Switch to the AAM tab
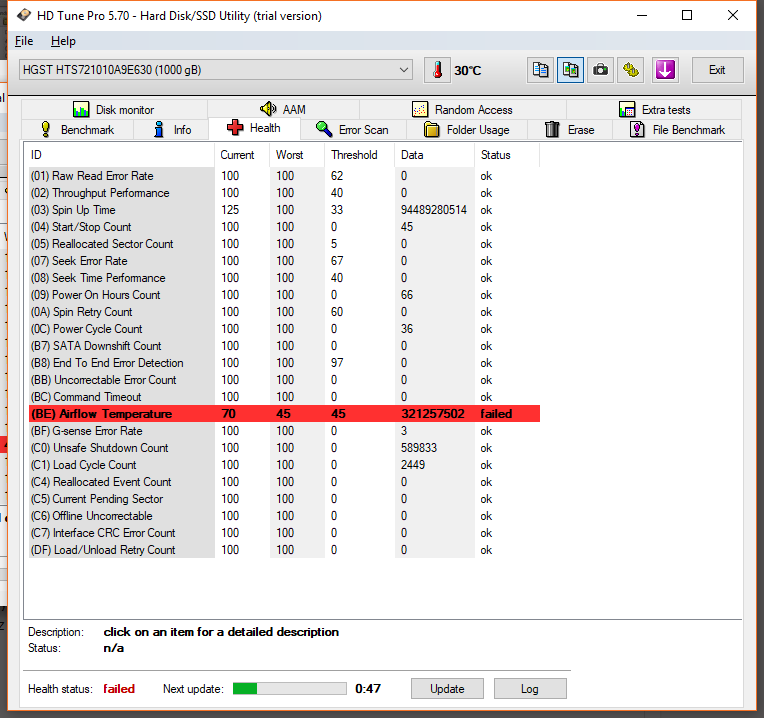 283,110
